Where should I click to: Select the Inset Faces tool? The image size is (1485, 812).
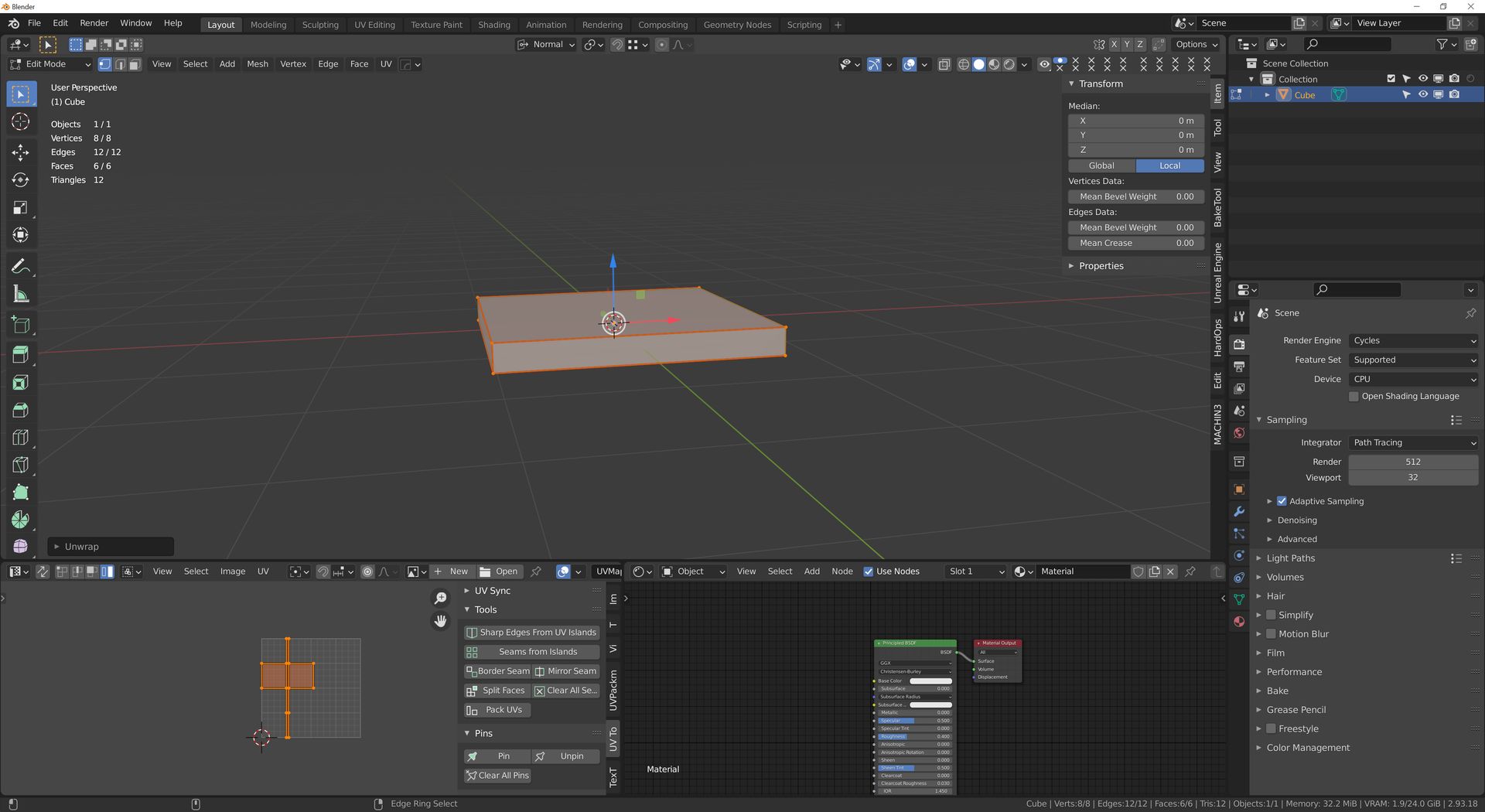[21, 383]
